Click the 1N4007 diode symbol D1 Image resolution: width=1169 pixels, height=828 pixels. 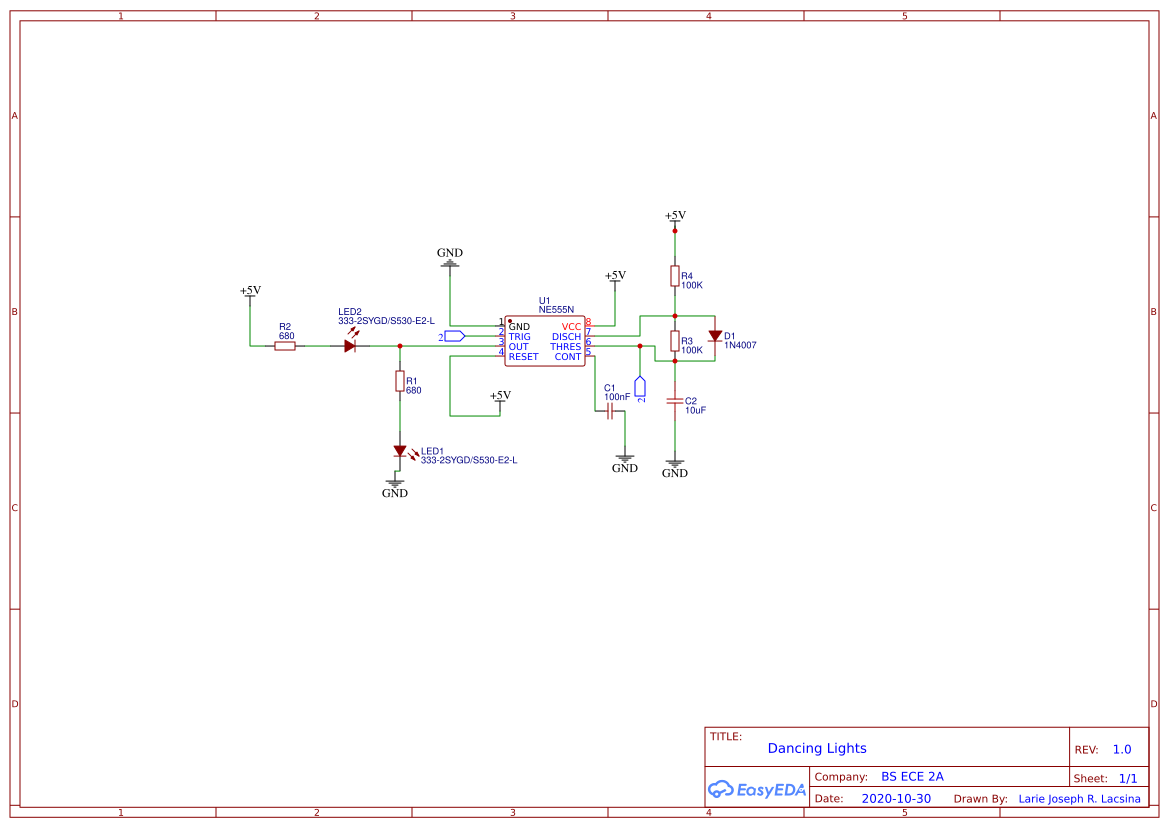(715, 338)
